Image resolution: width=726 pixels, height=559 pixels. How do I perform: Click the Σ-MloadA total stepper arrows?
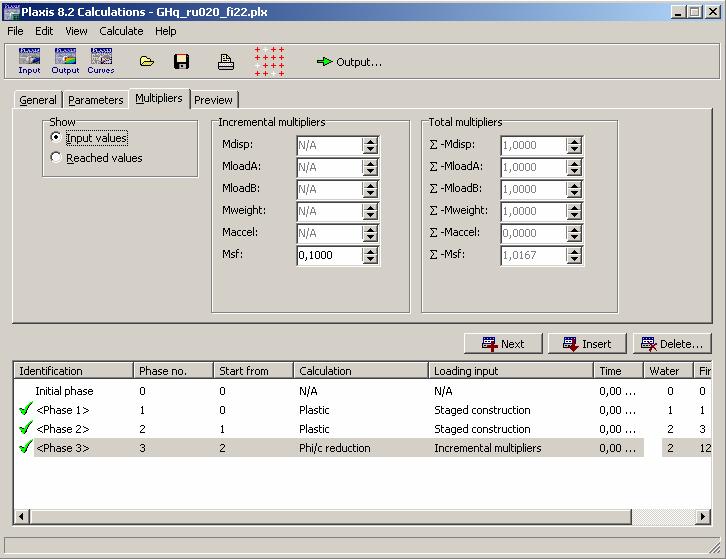point(574,167)
